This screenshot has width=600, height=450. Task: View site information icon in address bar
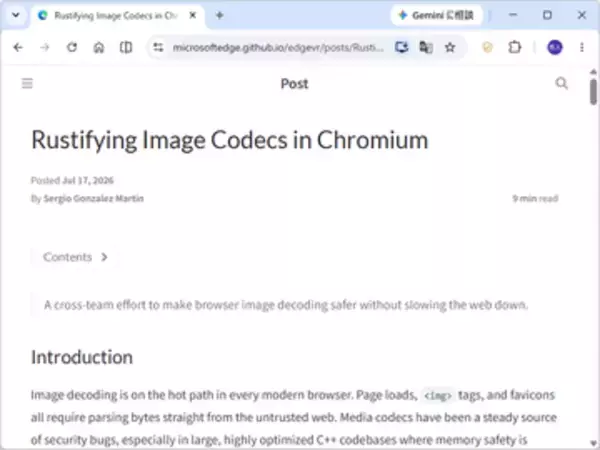pyautogui.click(x=158, y=47)
